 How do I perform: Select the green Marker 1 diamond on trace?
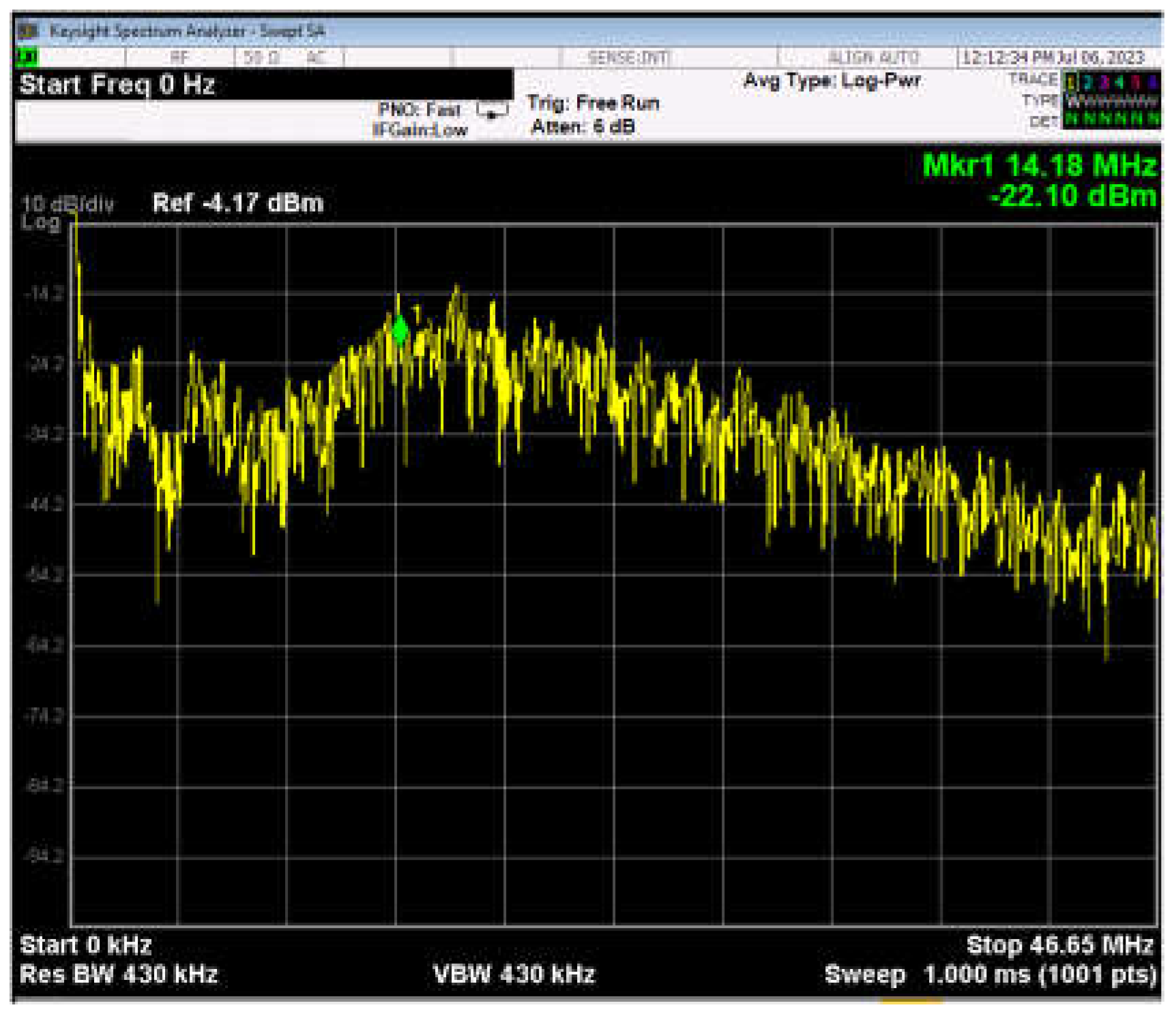(400, 331)
